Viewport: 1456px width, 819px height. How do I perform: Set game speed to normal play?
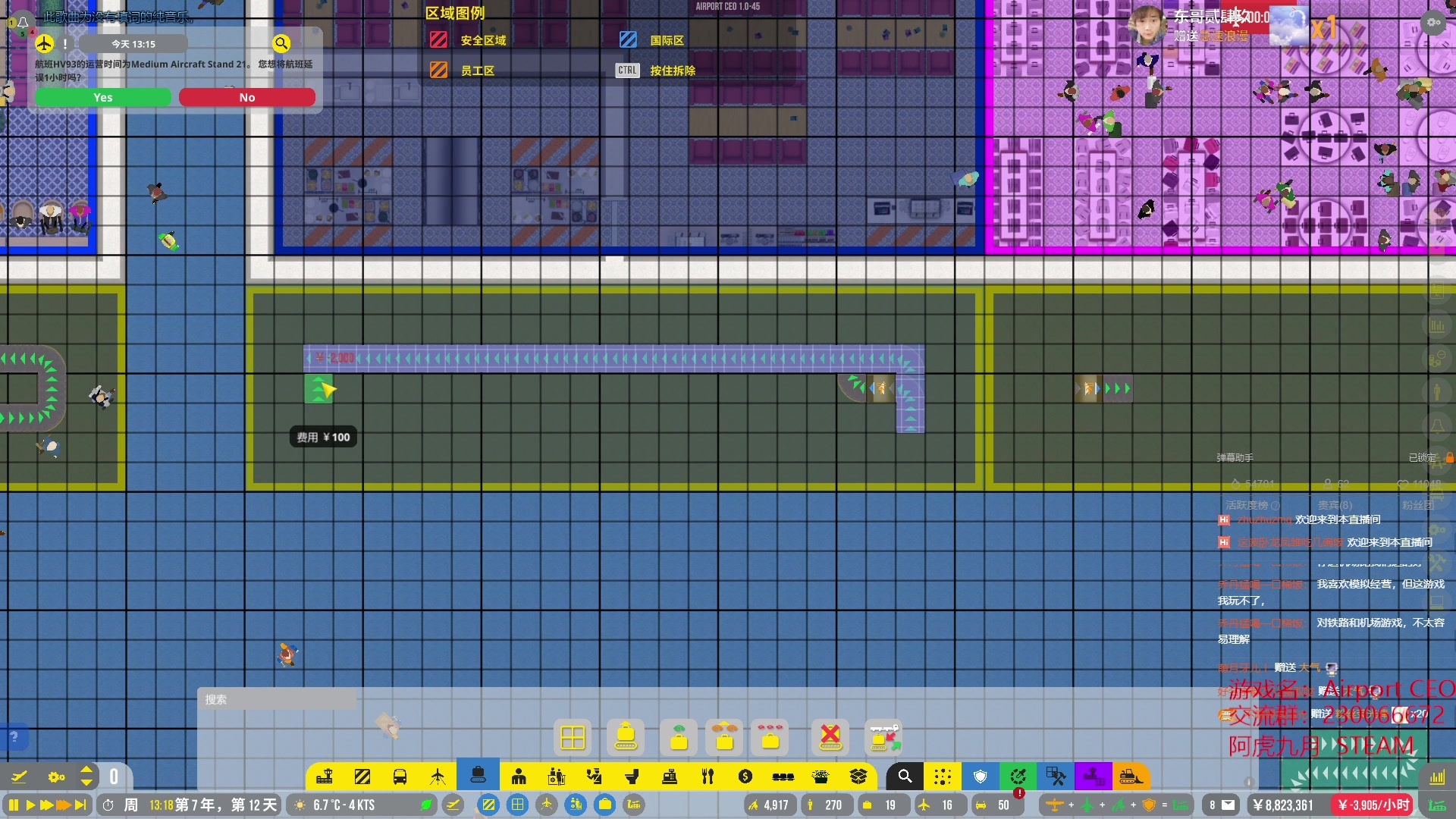coord(30,805)
